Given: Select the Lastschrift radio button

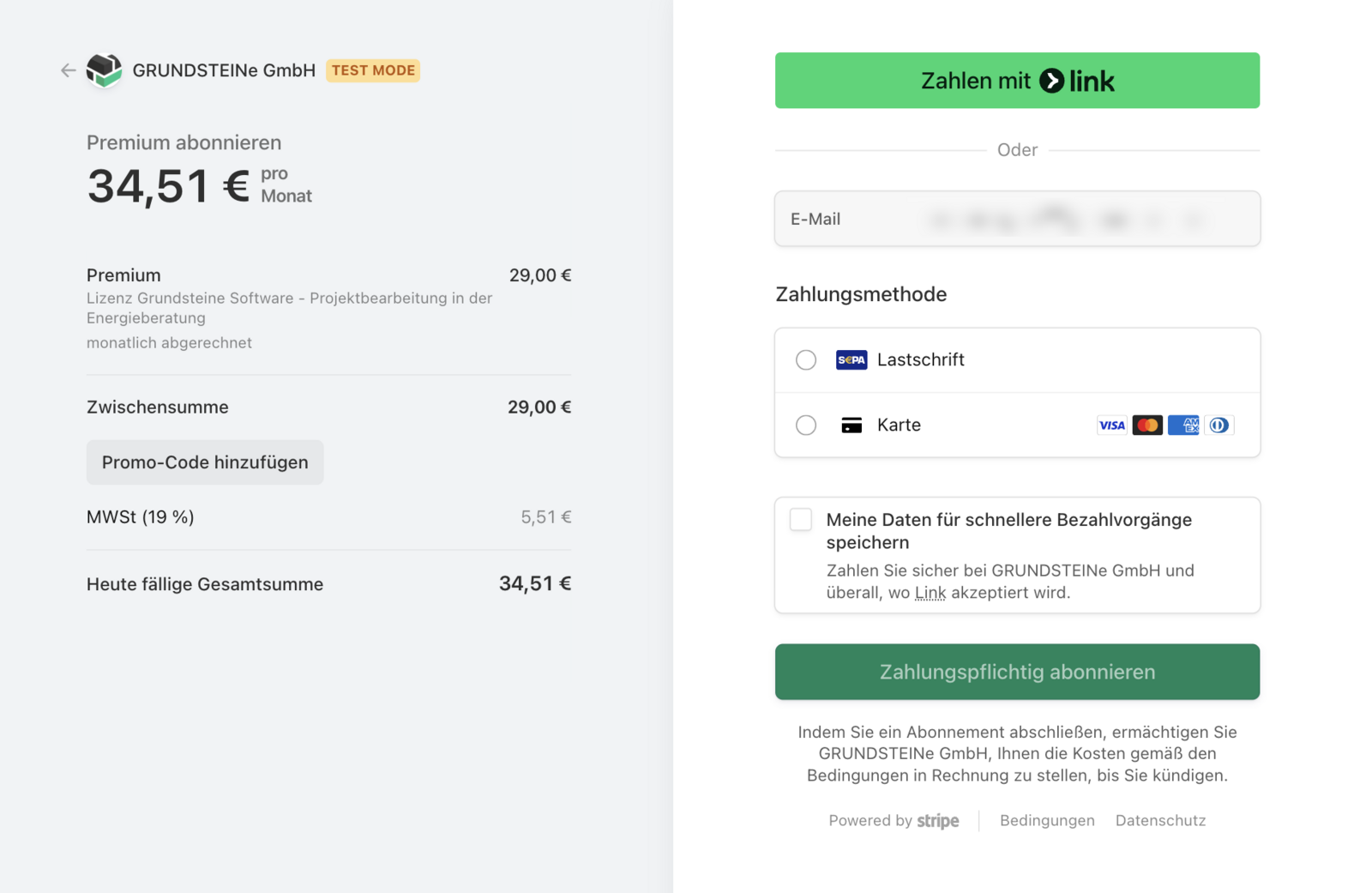Looking at the screenshot, I should click(805, 360).
